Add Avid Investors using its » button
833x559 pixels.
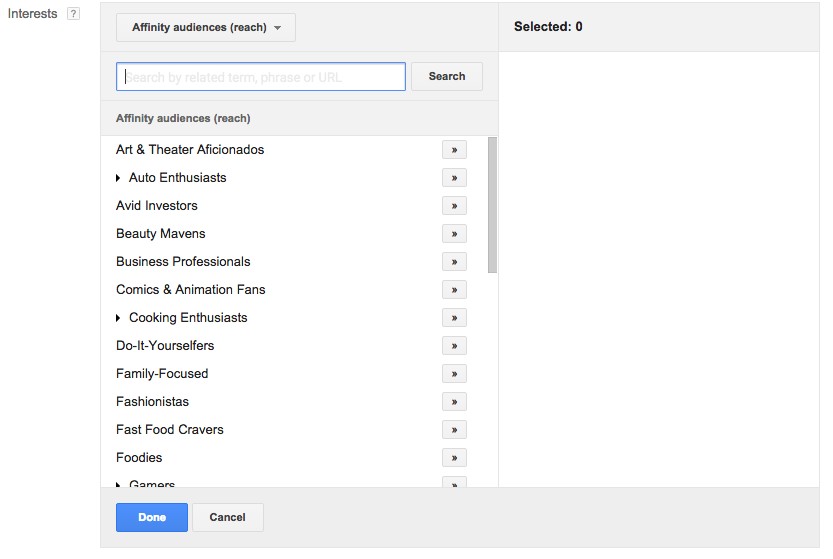[454, 206]
